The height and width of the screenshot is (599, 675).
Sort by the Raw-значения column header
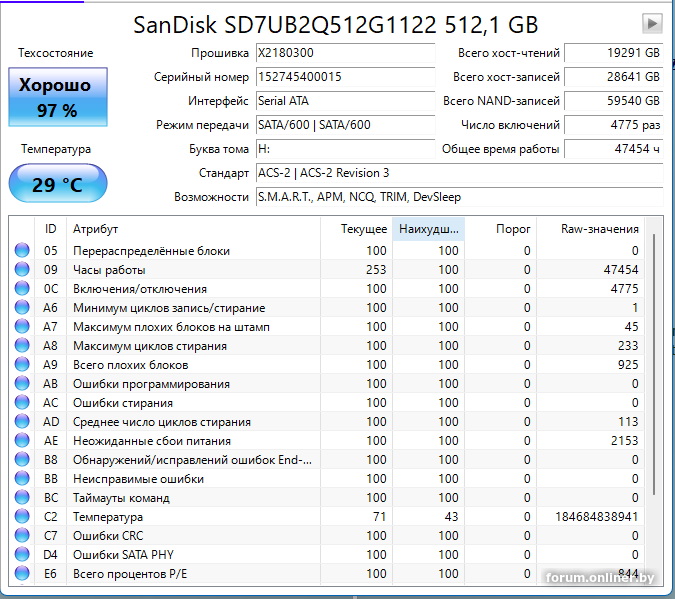coord(590,229)
